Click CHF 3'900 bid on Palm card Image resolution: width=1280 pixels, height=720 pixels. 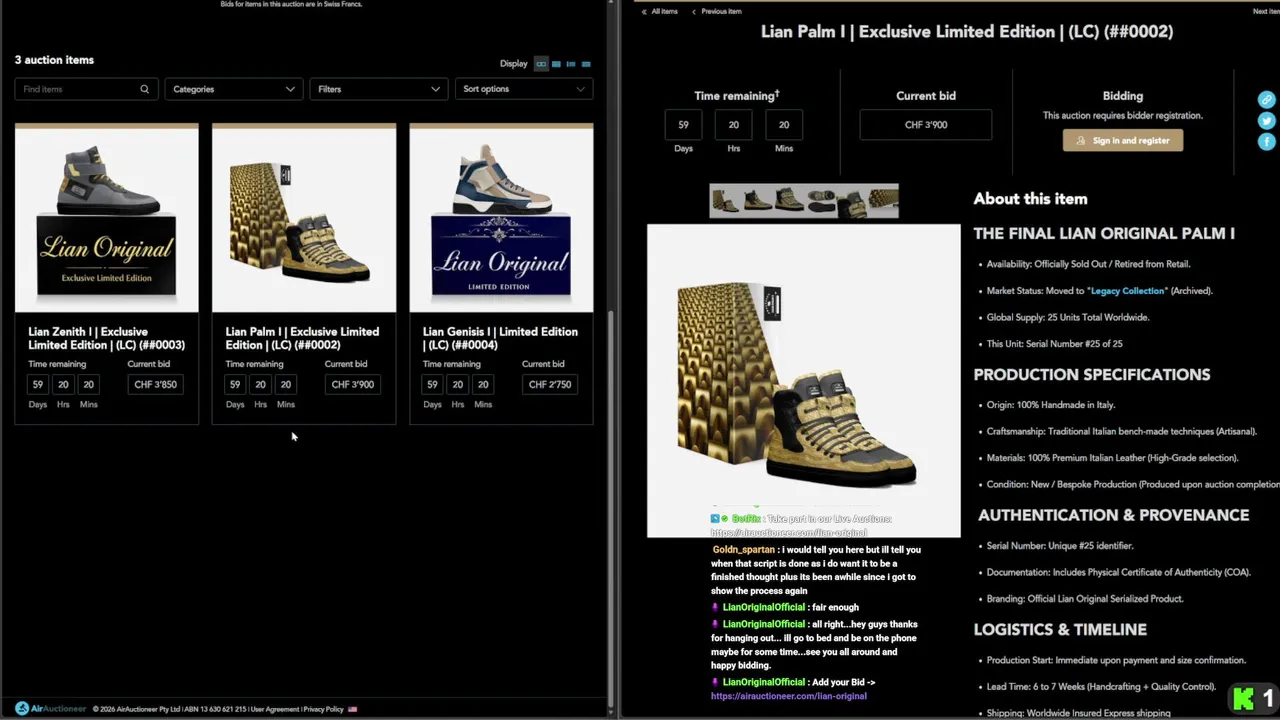352,384
